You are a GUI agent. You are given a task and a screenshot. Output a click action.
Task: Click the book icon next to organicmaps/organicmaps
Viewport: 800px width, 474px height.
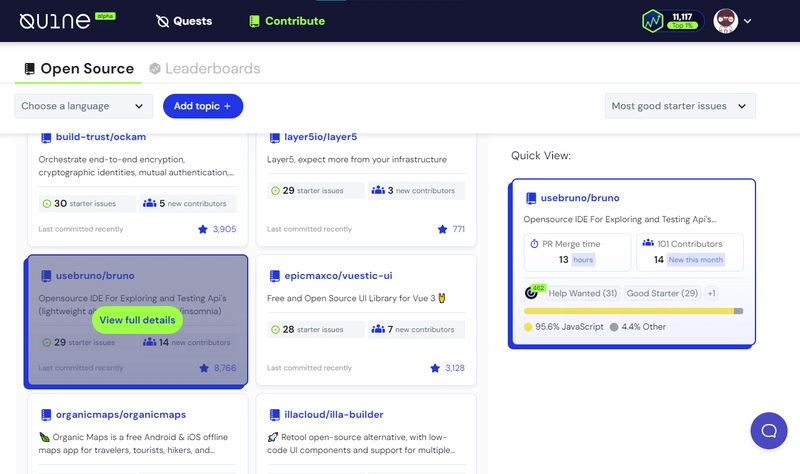[46, 415]
